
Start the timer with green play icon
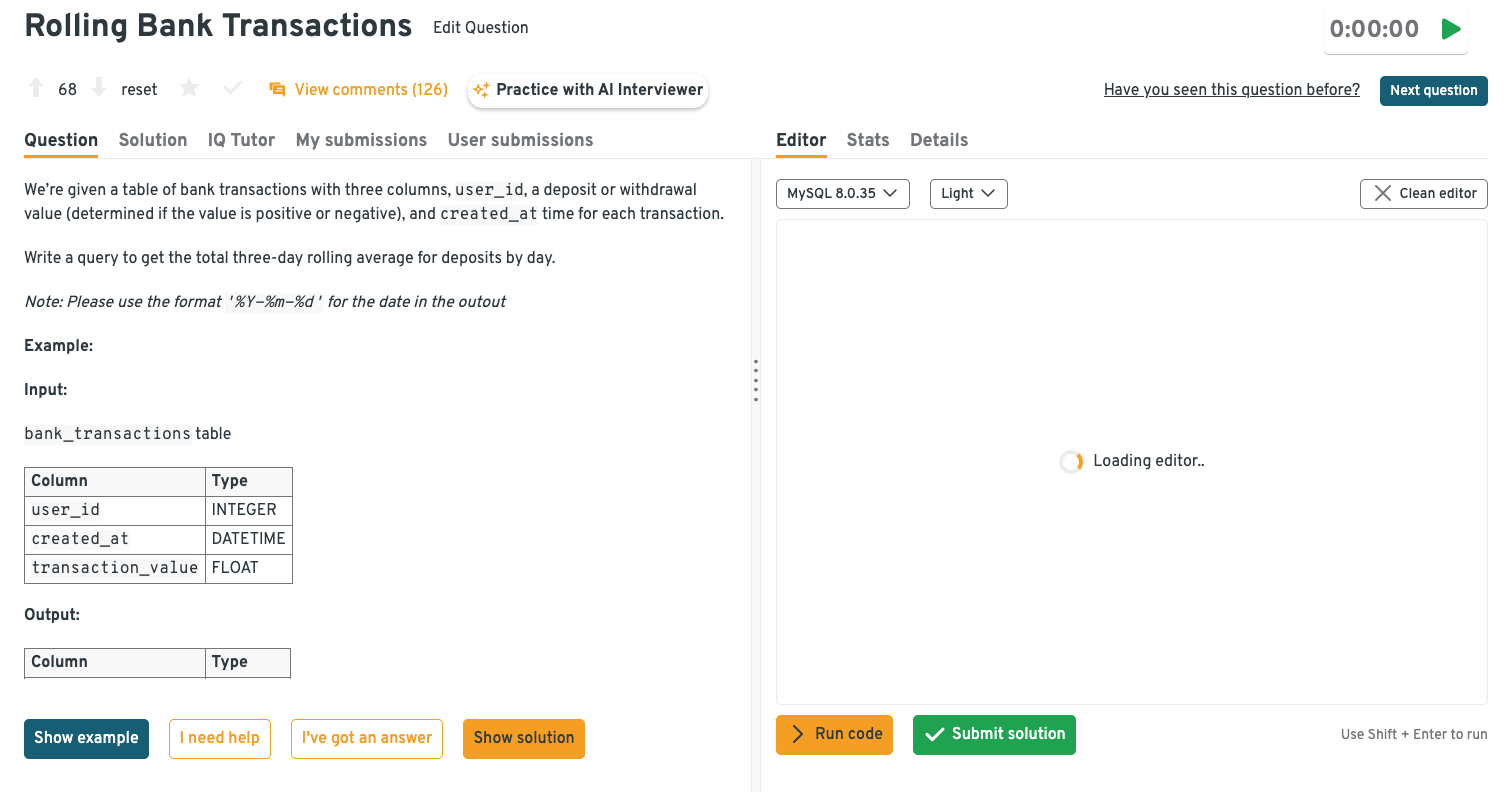(x=1451, y=29)
